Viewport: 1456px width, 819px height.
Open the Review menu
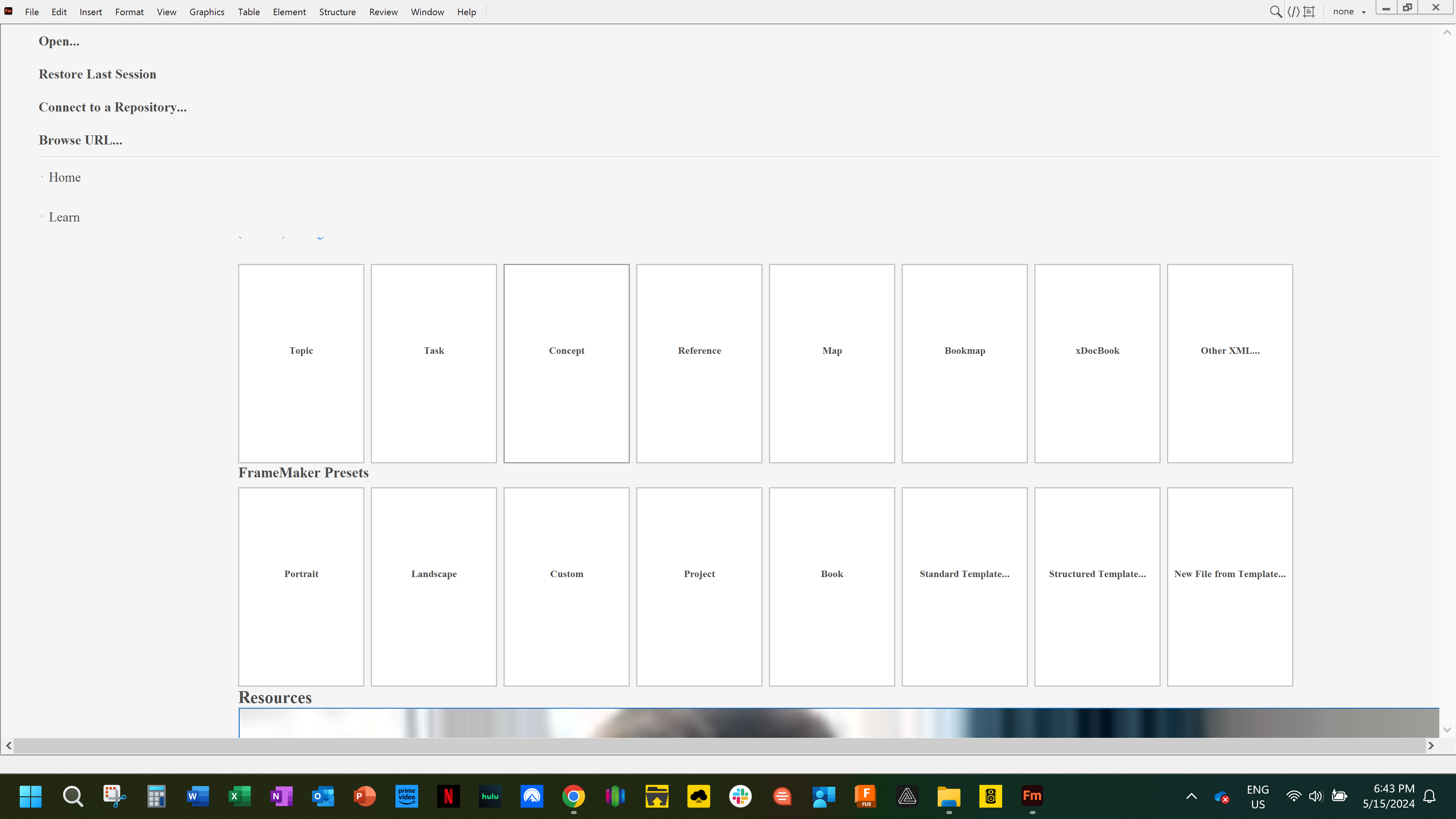[x=383, y=11]
